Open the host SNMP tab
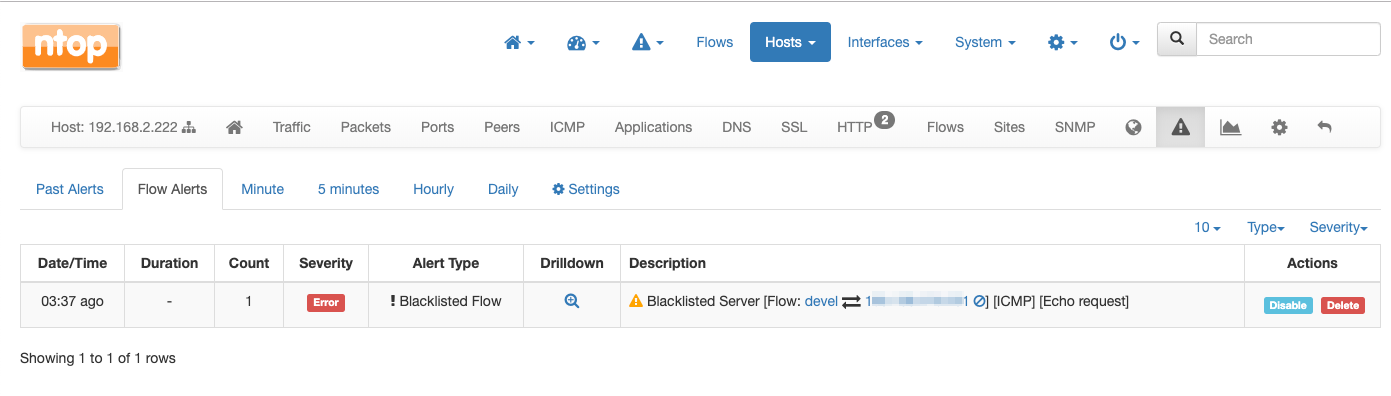 pos(1075,127)
